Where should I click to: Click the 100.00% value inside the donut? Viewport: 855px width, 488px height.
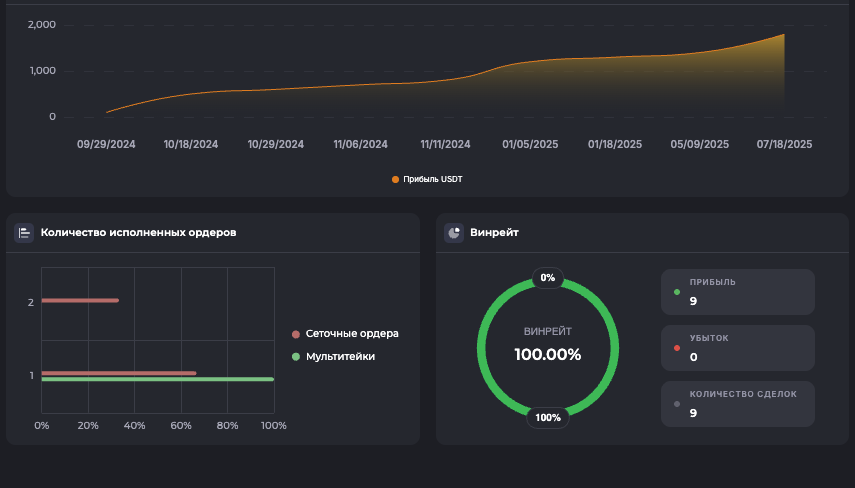[x=547, y=354]
